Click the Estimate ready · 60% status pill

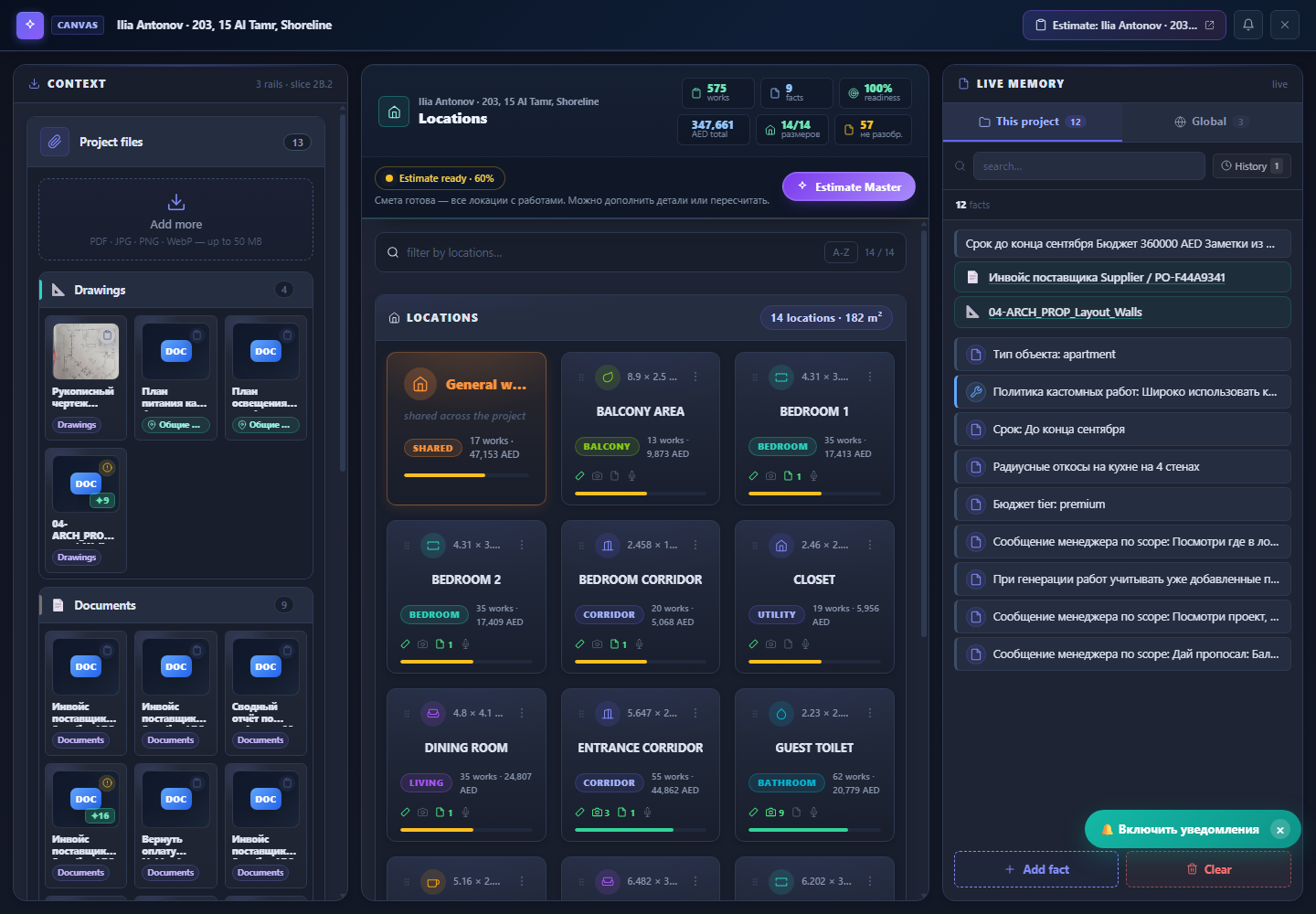click(440, 178)
